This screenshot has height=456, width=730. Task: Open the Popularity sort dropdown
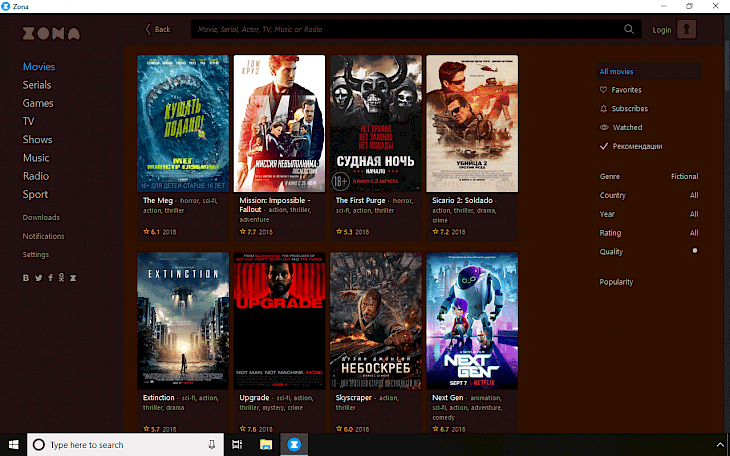(616, 282)
